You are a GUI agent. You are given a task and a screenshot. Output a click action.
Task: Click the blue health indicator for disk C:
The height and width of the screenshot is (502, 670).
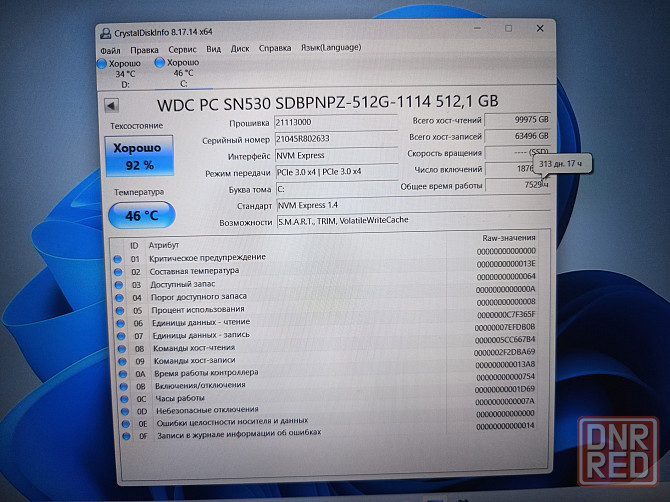(x=159, y=62)
